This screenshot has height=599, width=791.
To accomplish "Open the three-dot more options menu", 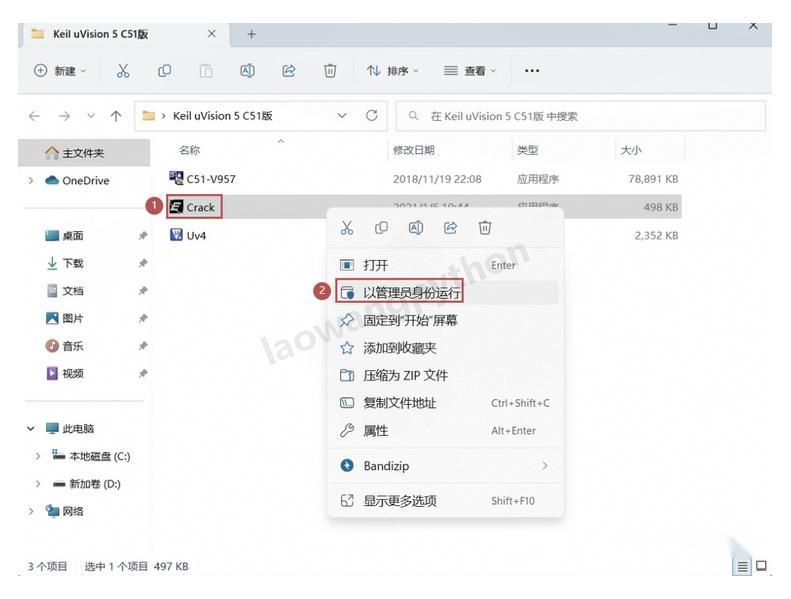I will [532, 71].
